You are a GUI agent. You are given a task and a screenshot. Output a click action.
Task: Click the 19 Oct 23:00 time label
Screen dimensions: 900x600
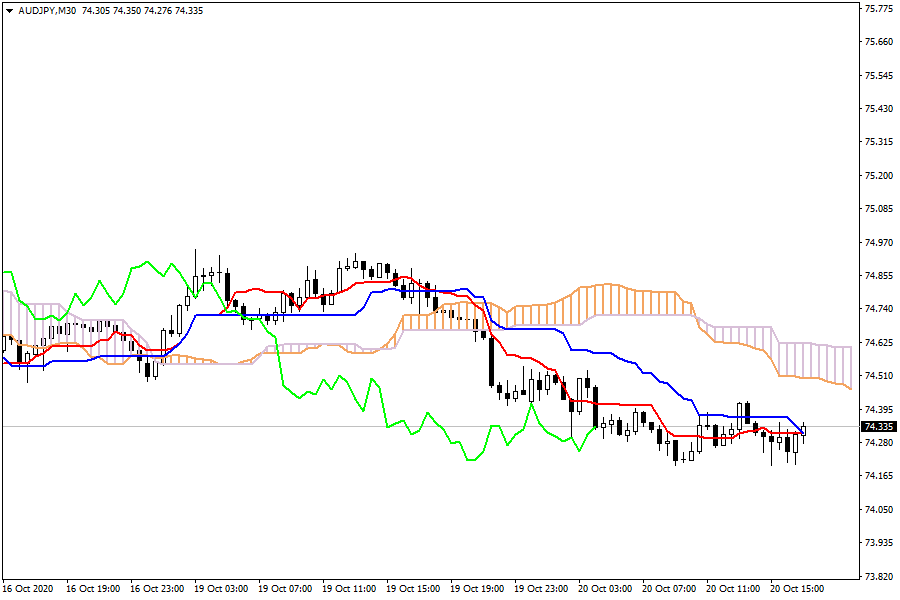coord(541,588)
